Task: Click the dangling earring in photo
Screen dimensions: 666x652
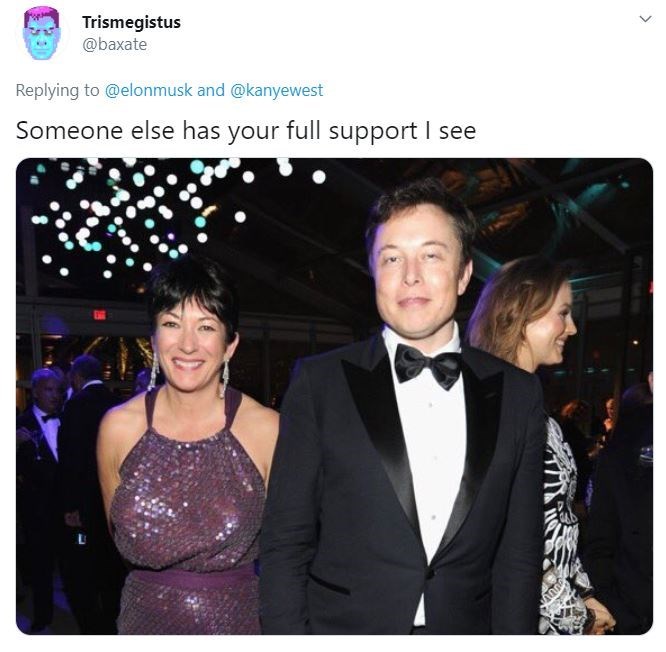Action: [x=224, y=378]
